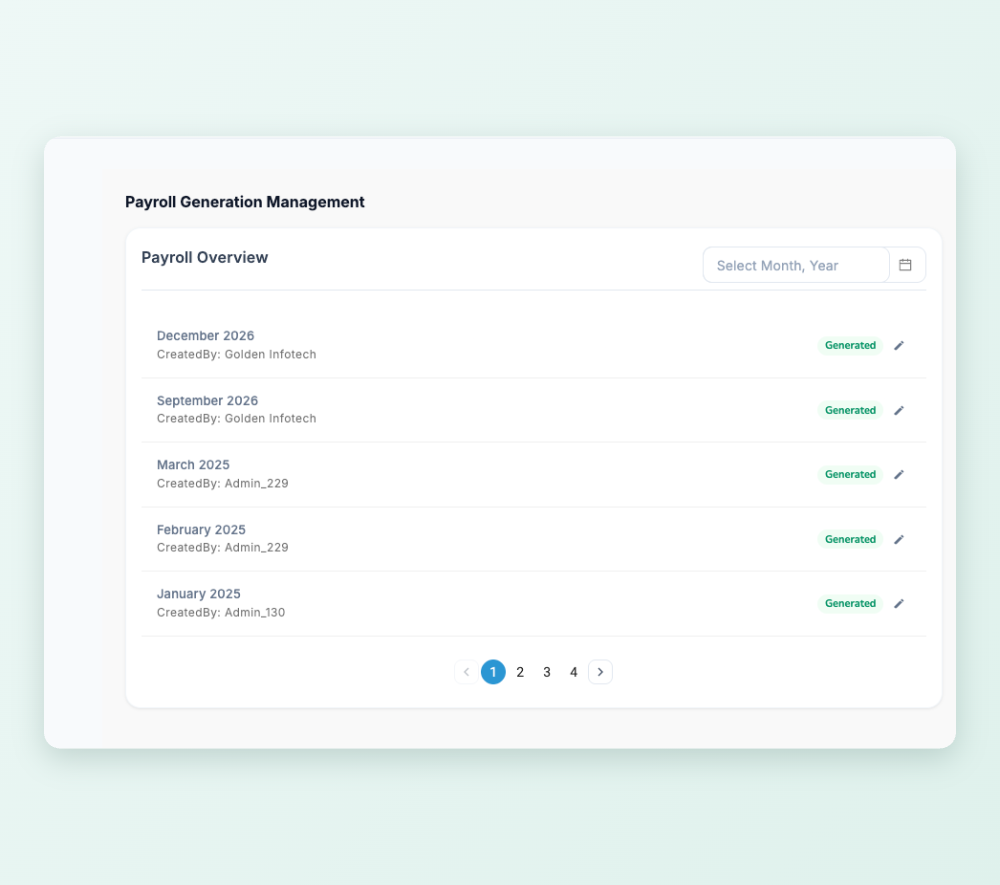Edit the December 2026 payroll

pos(899,346)
